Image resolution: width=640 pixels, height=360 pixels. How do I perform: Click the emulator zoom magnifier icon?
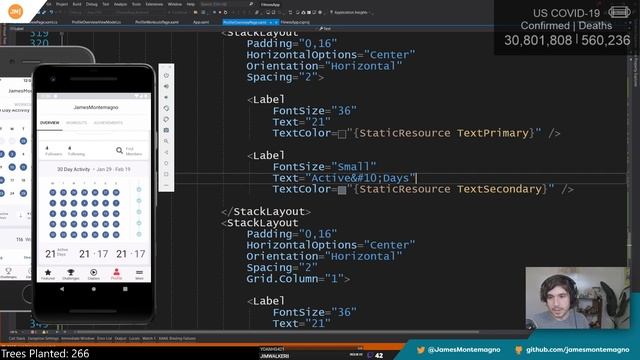tap(166, 141)
